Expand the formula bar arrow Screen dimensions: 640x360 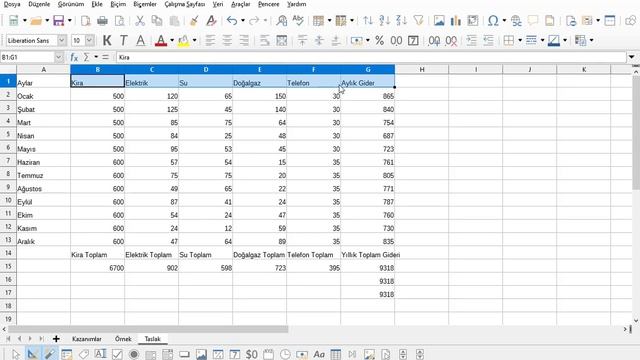[631, 57]
